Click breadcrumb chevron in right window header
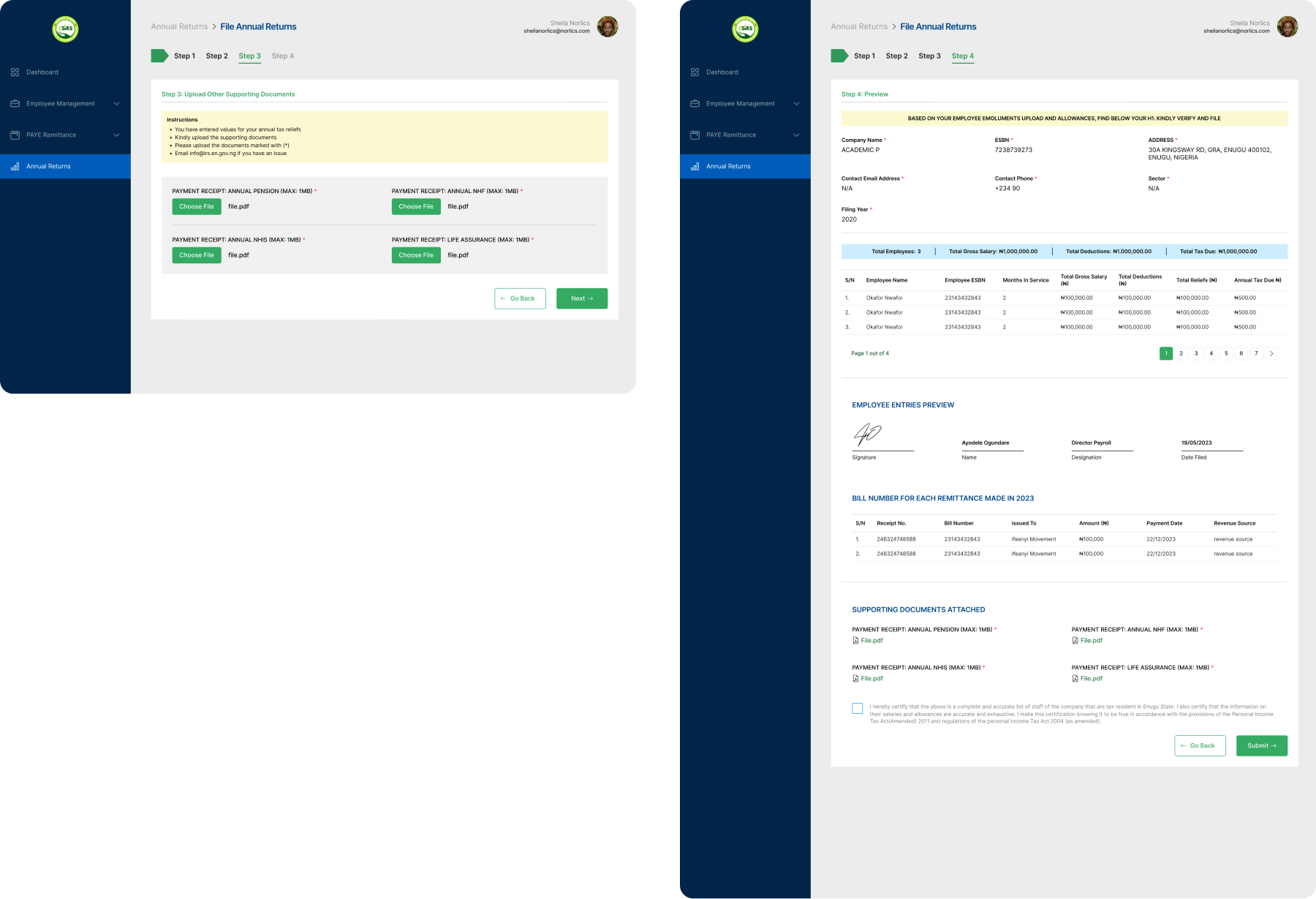Image resolution: width=1316 pixels, height=899 pixels. [894, 27]
